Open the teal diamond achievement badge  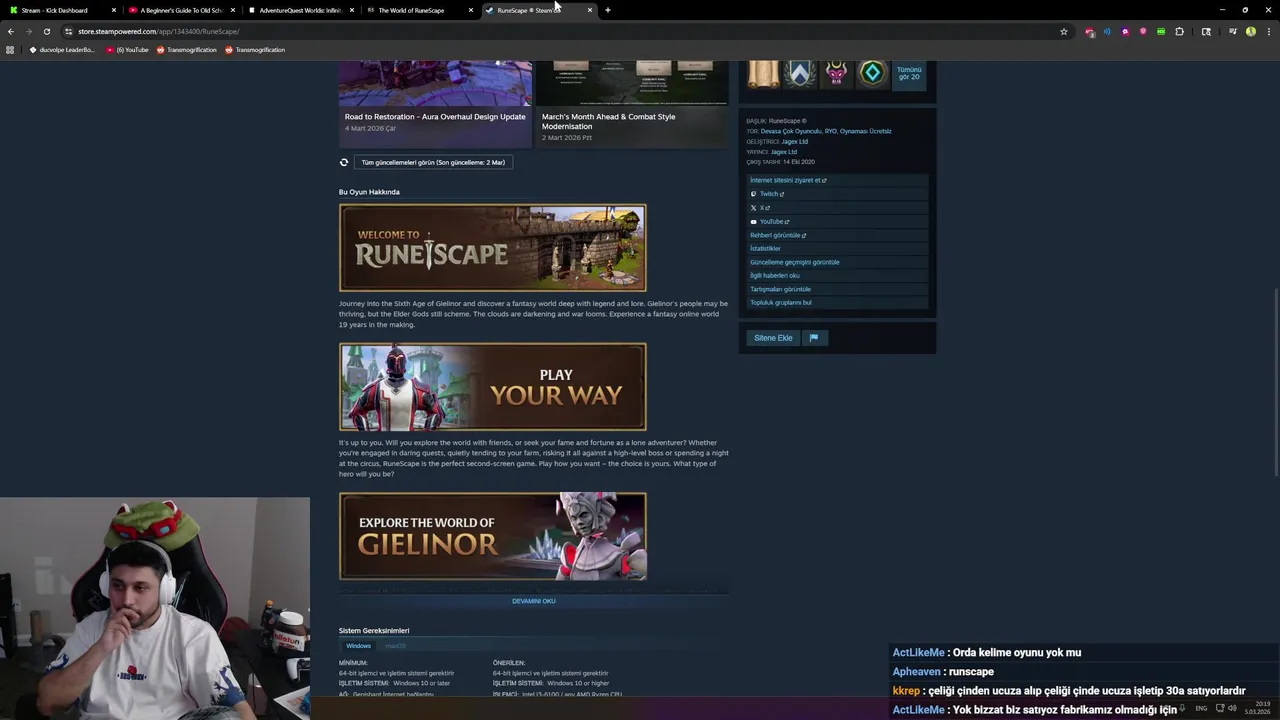[x=873, y=73]
